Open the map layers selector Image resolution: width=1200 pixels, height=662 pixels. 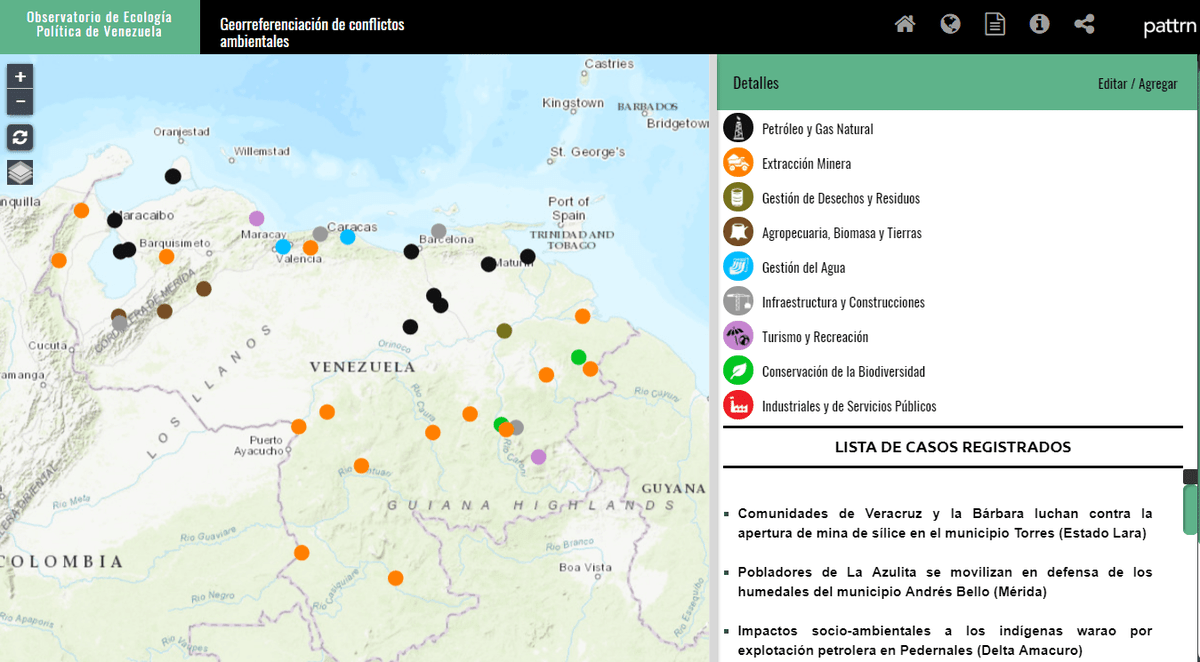(x=20, y=172)
